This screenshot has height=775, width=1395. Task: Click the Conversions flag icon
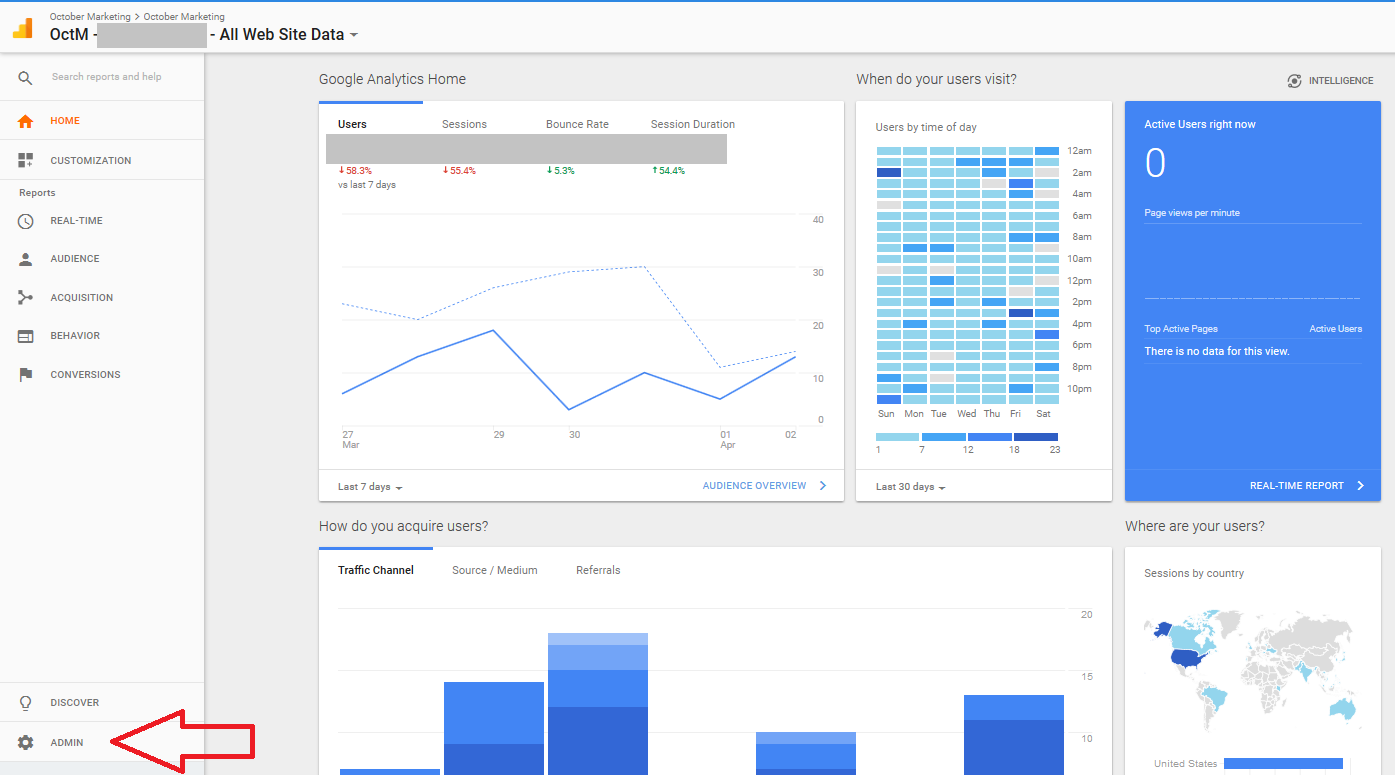(x=26, y=374)
